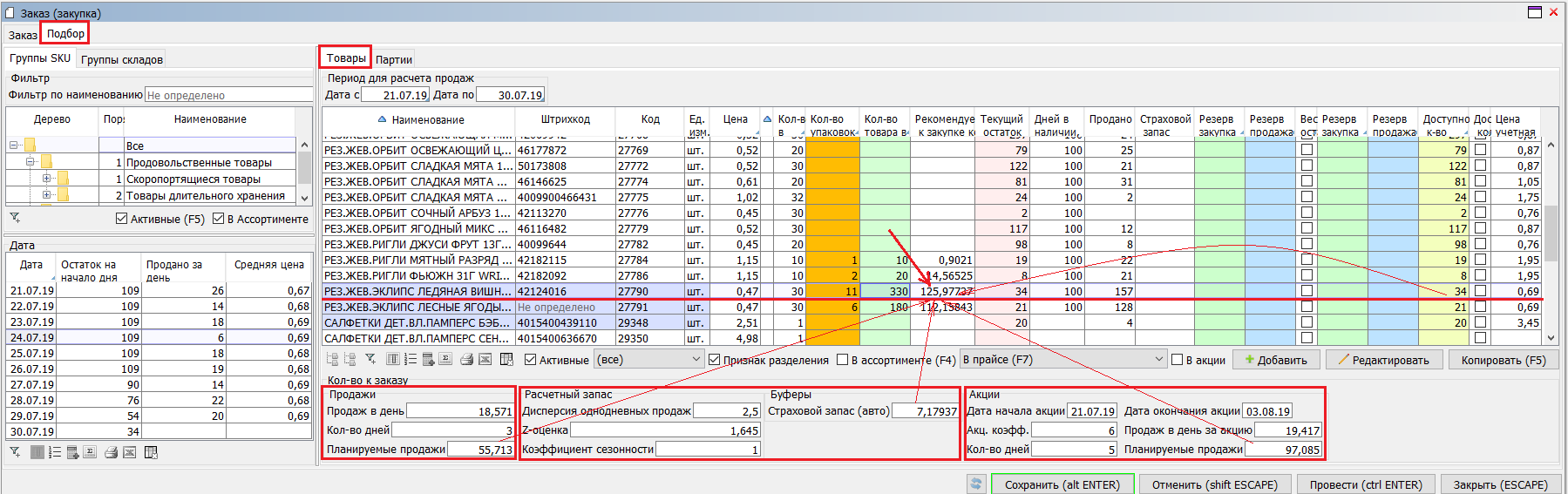The width and height of the screenshot is (1568, 494).
Task: Click the add filter icon below the SKU tree
Action: point(15,218)
